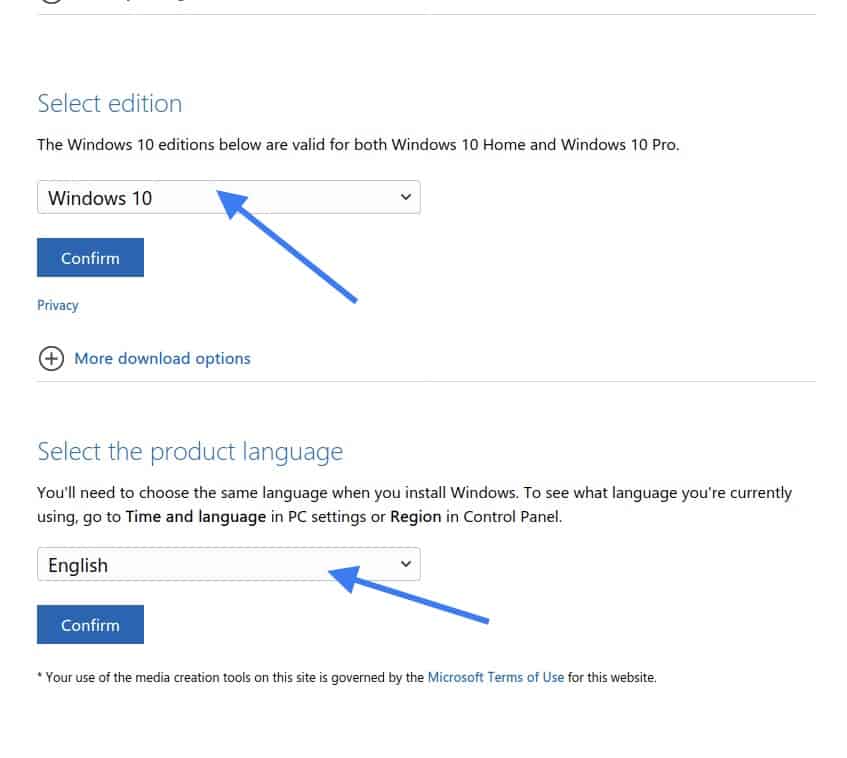The width and height of the screenshot is (847, 758).
Task: Confirm the selected product language
Action: coord(90,625)
